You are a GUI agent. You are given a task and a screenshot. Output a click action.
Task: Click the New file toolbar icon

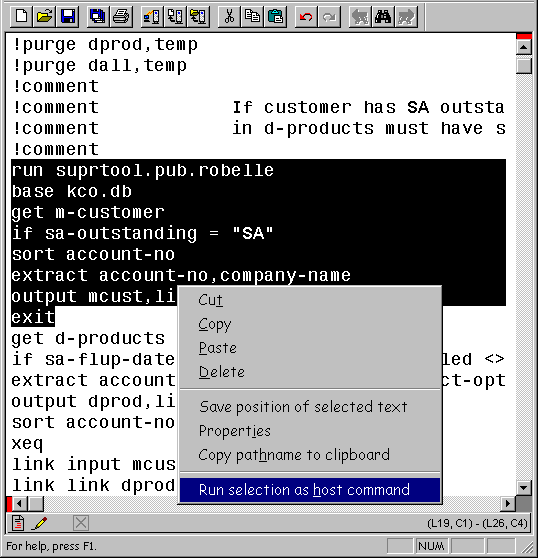(x=21, y=16)
